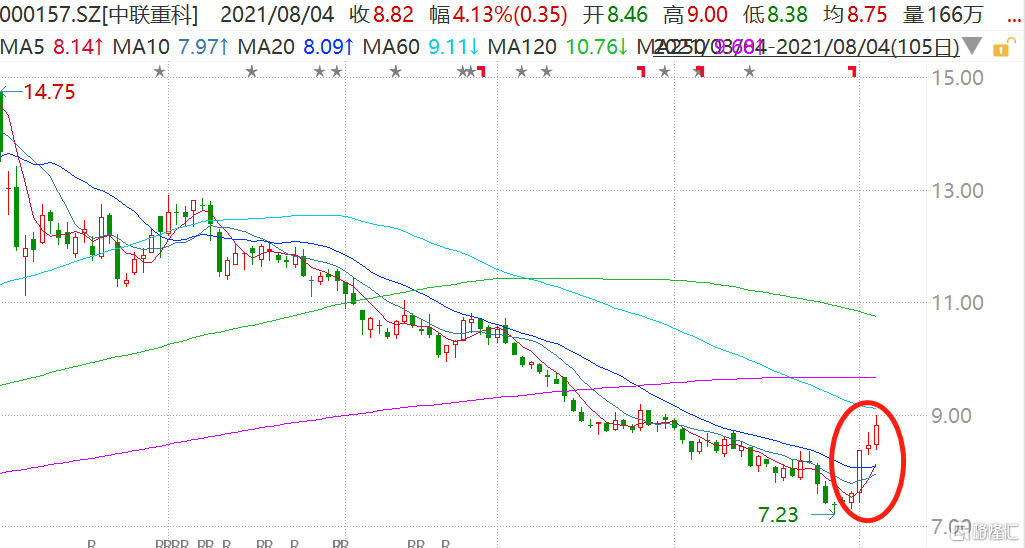Select the MA60 9.11 indicator label
Viewport: 1025px width, 548px height.
pyautogui.click(x=421, y=46)
